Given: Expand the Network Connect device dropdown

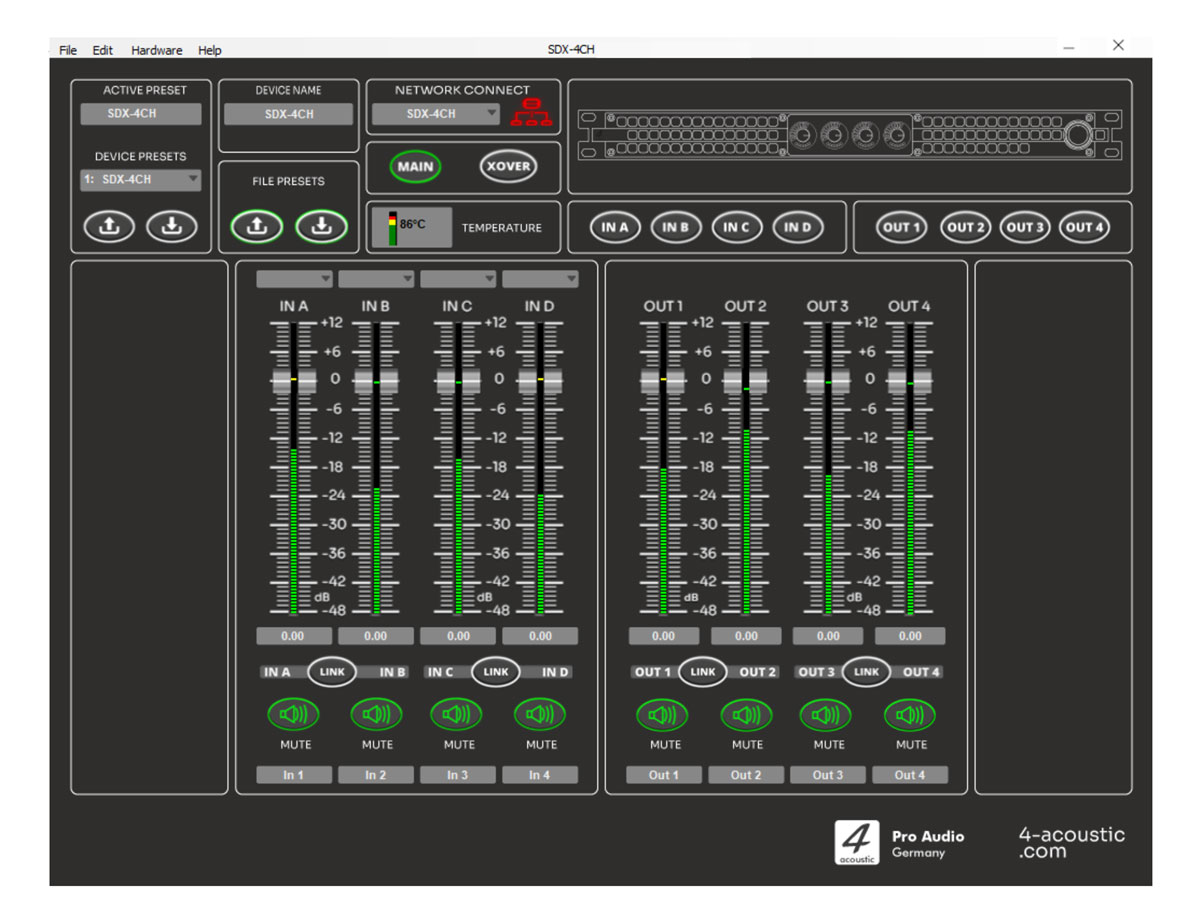Looking at the screenshot, I should [436, 114].
